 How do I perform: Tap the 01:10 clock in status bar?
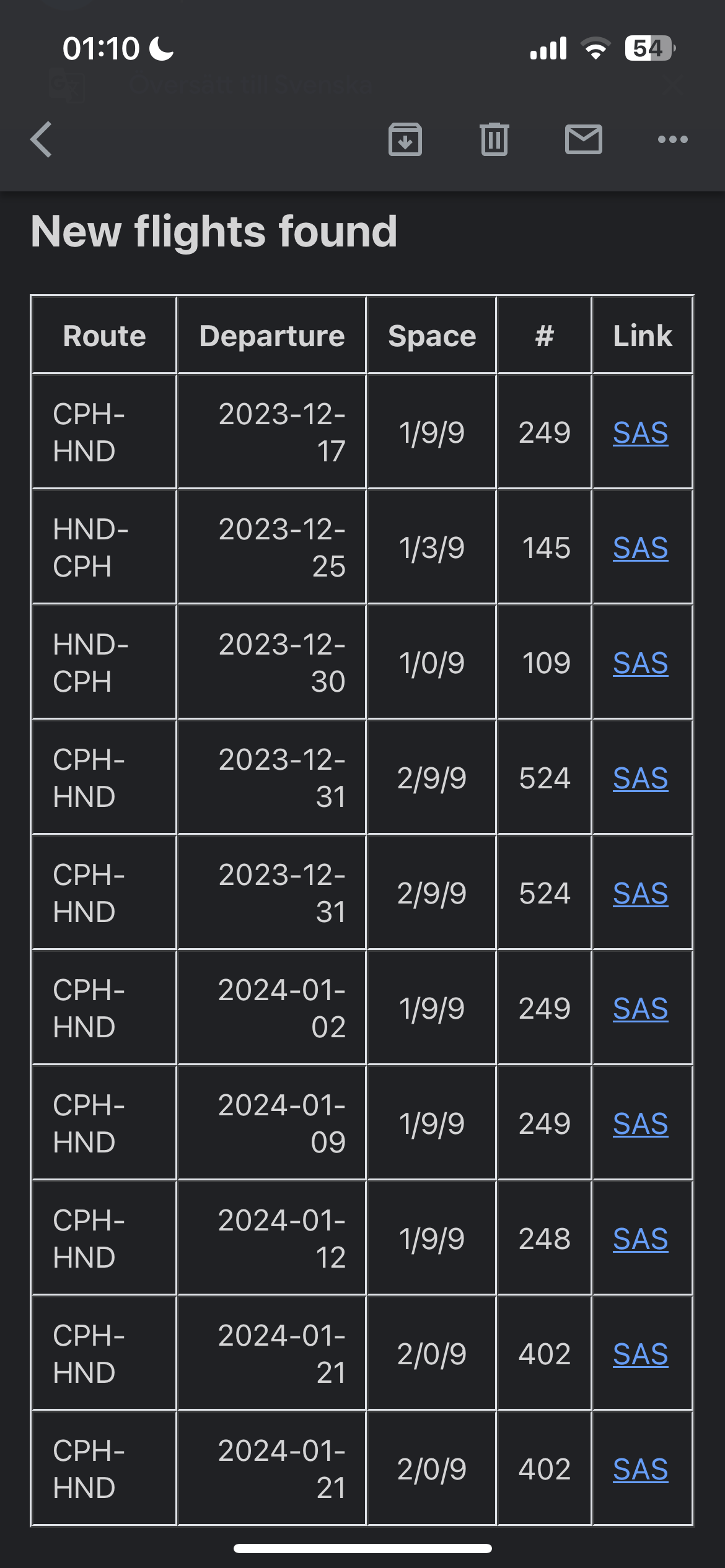tap(101, 48)
